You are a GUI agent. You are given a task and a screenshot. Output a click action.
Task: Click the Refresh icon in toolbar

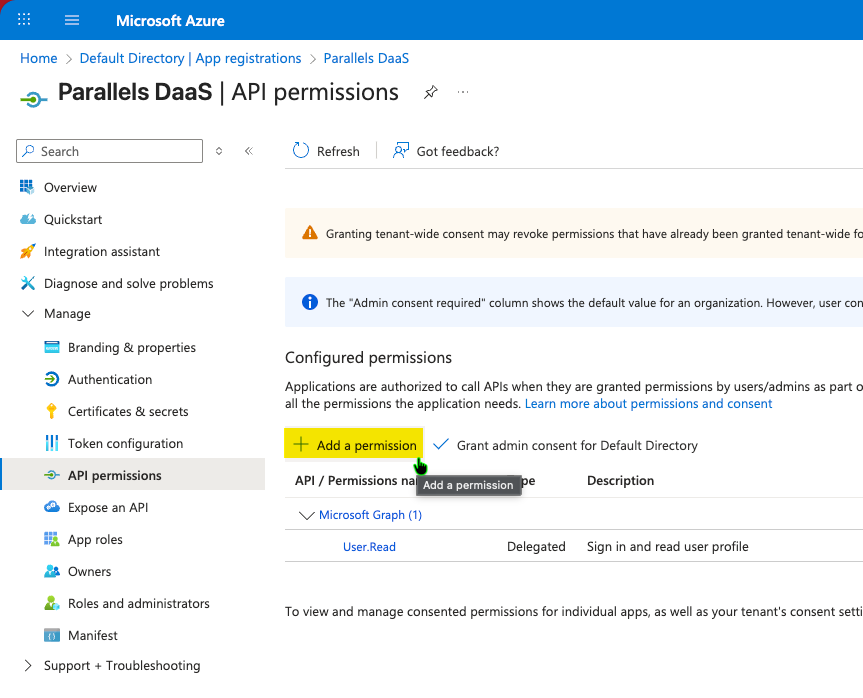[x=301, y=151]
